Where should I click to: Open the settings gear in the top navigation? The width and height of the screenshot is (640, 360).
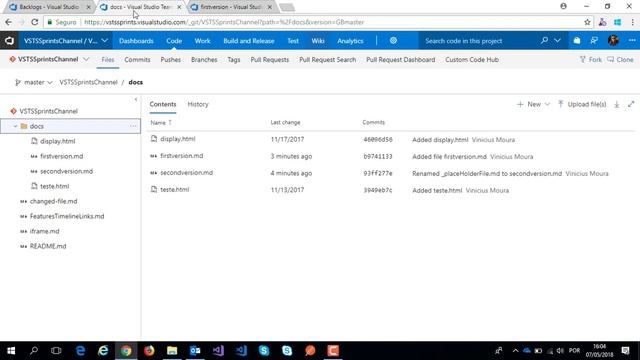393,40
